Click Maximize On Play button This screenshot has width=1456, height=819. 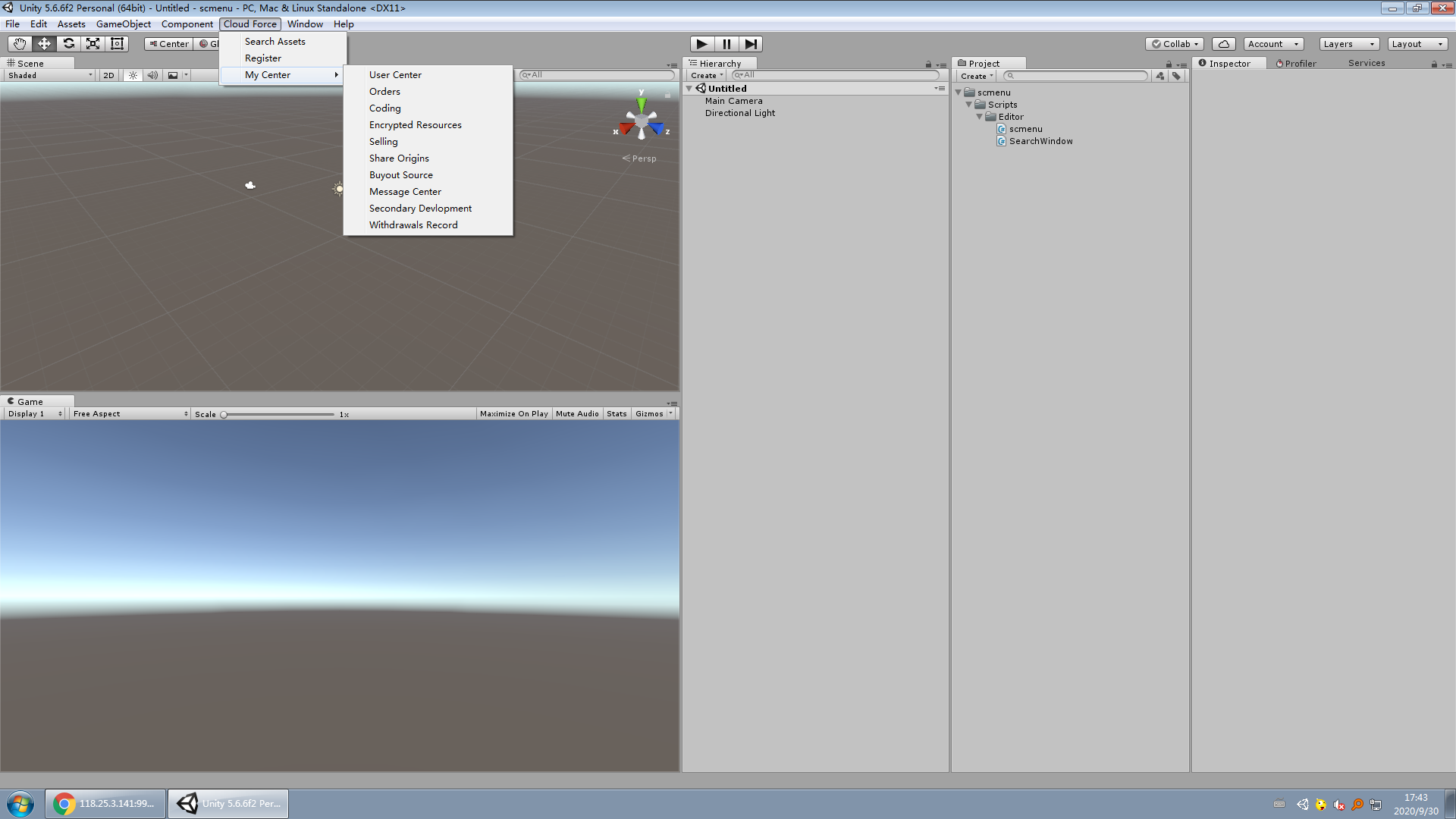click(x=513, y=414)
